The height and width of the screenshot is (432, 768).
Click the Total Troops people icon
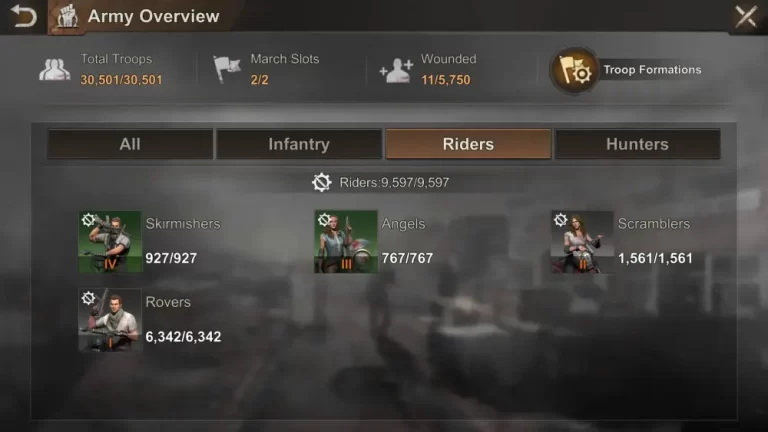coord(54,69)
